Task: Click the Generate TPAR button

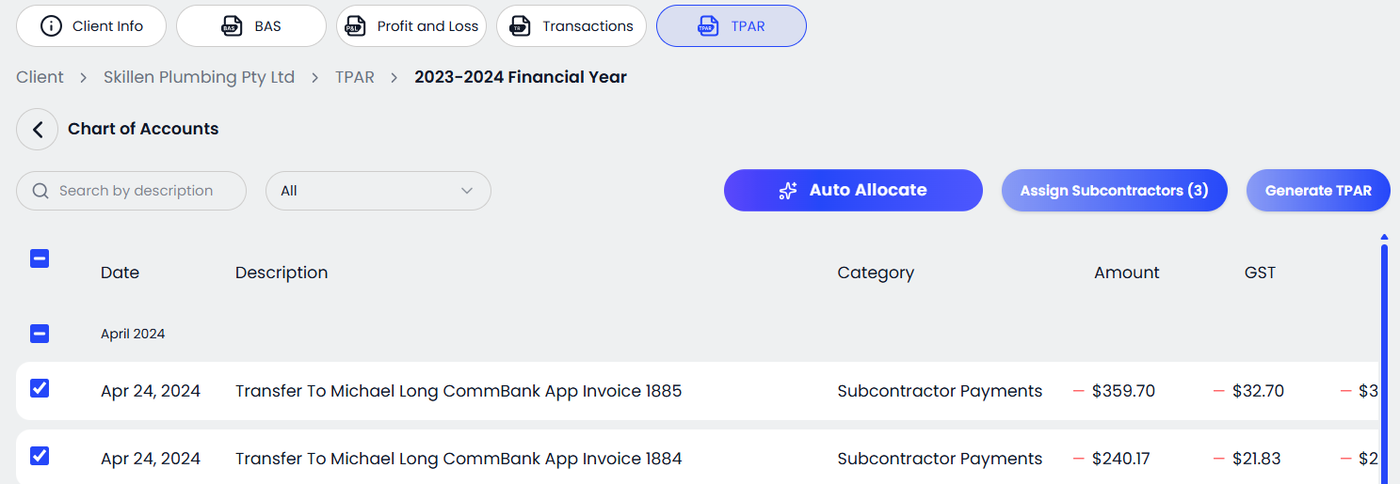Action: coord(1317,191)
